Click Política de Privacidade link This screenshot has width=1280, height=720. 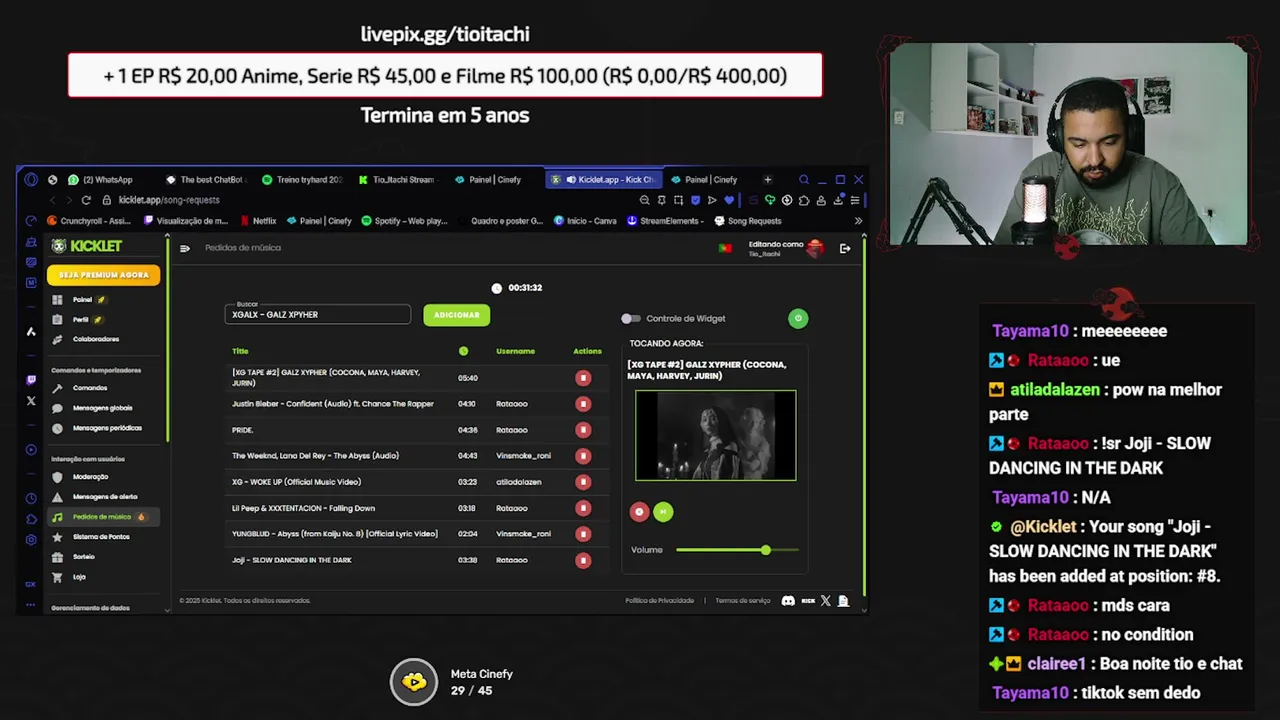(659, 601)
